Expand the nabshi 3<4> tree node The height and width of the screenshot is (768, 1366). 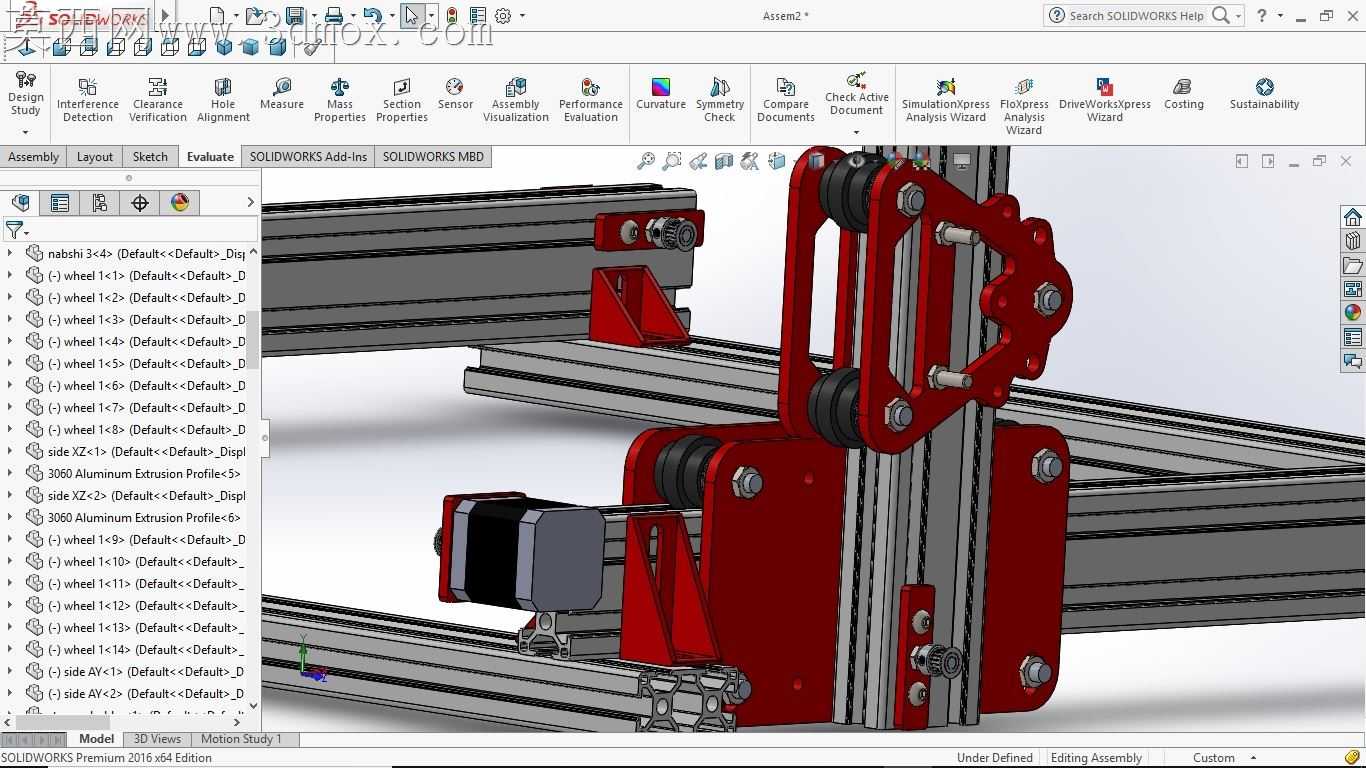click(x=10, y=254)
